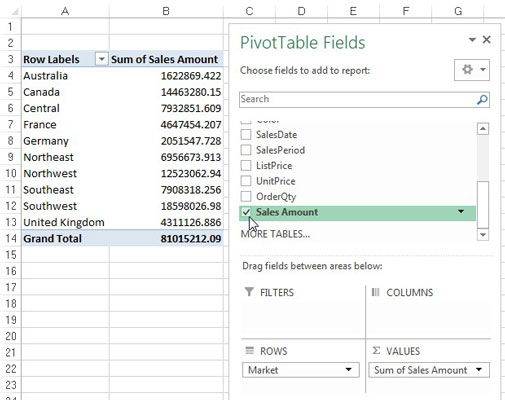The image size is (505, 400).
Task: Click MORE TABLES... link
Action: 275,234
